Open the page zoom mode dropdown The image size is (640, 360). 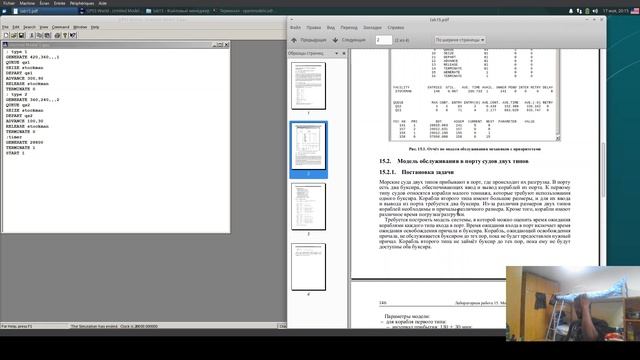[x=460, y=40]
